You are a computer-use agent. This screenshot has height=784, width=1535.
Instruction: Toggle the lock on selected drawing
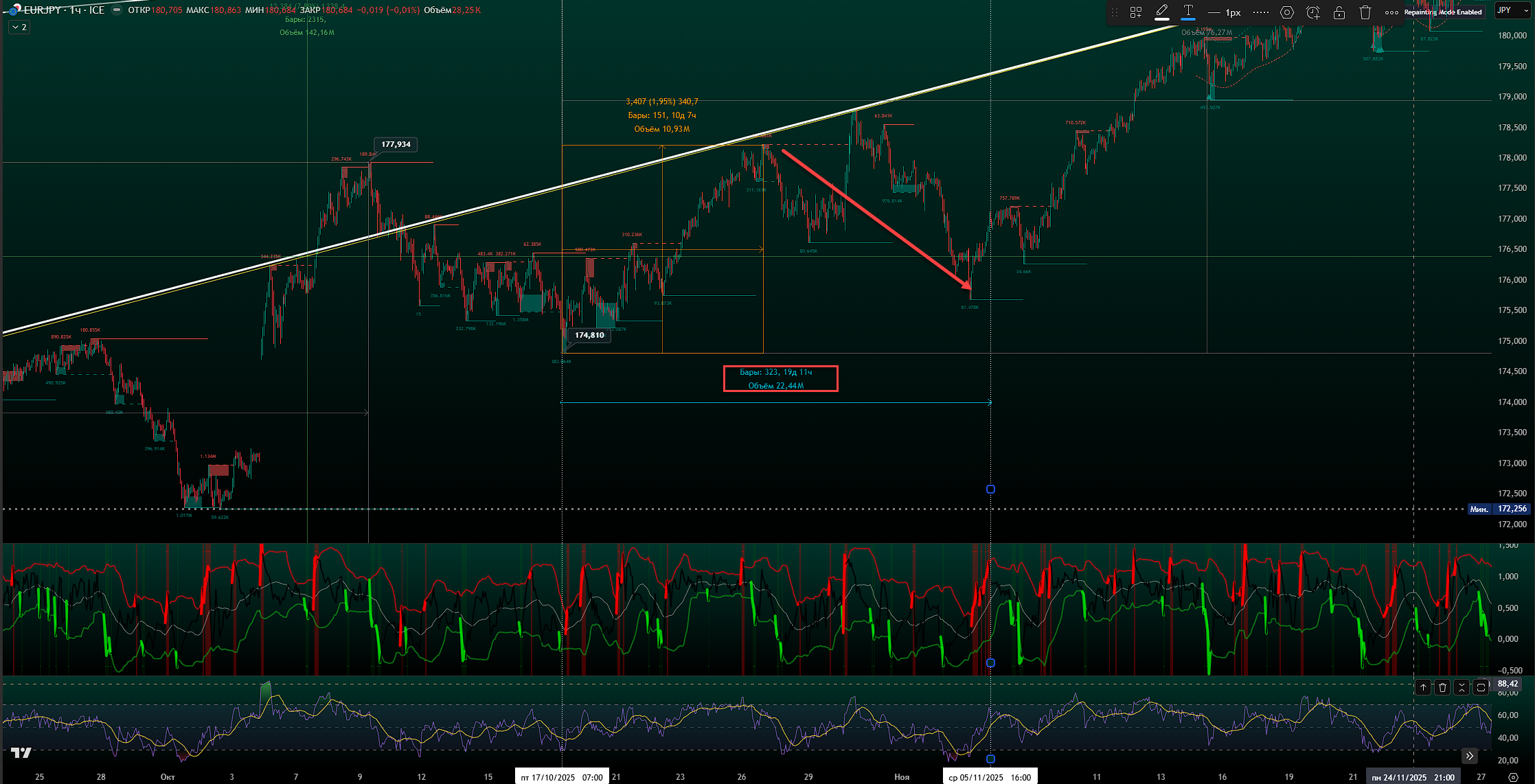click(1339, 12)
